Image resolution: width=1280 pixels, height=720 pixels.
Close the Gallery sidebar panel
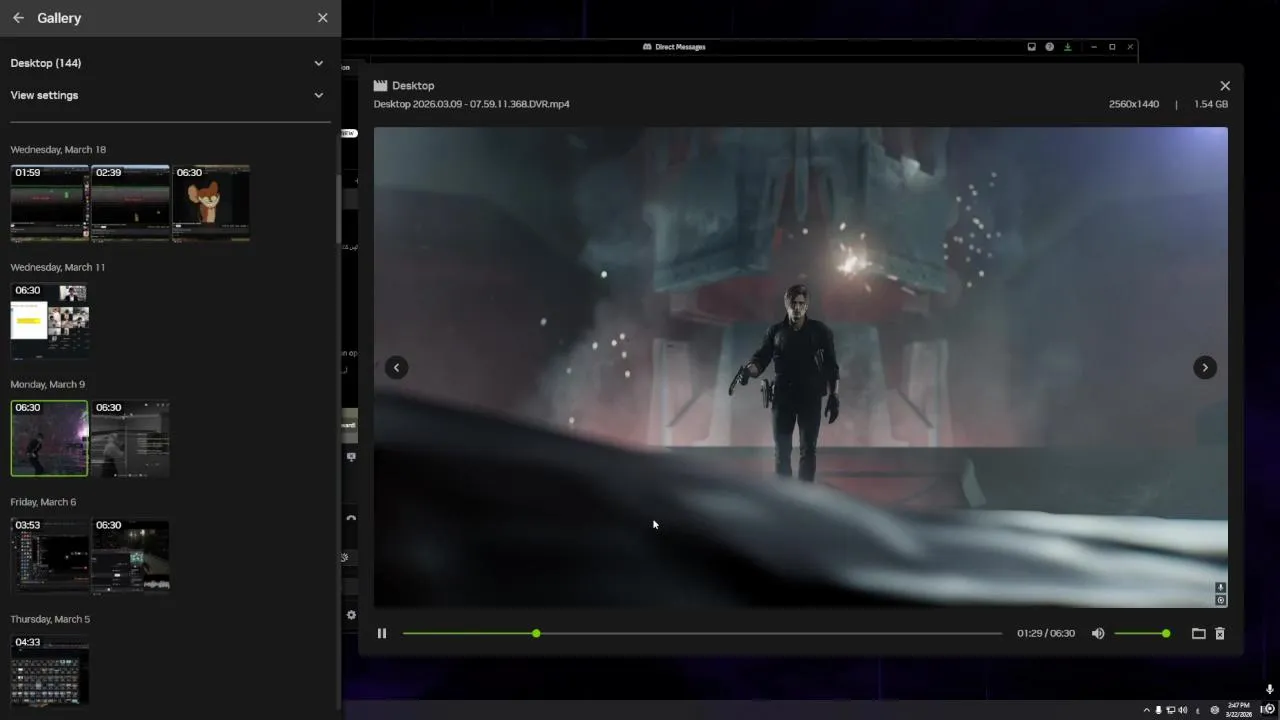point(322,18)
